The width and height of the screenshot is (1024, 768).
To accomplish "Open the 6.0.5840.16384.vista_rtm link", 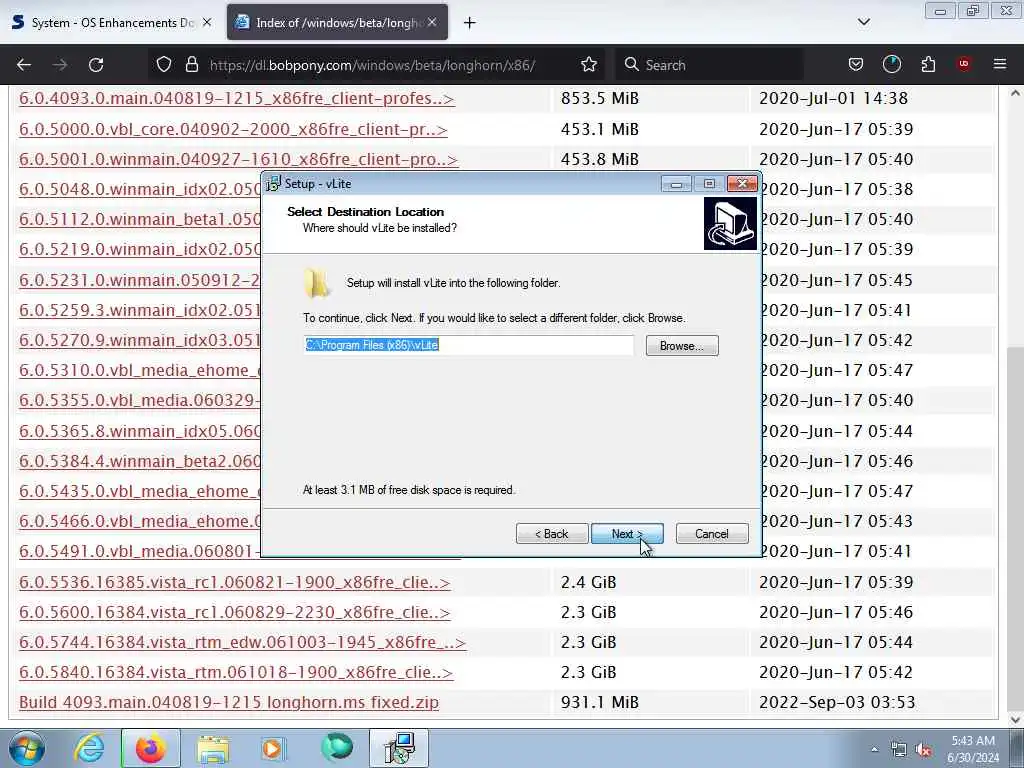I will point(236,673).
